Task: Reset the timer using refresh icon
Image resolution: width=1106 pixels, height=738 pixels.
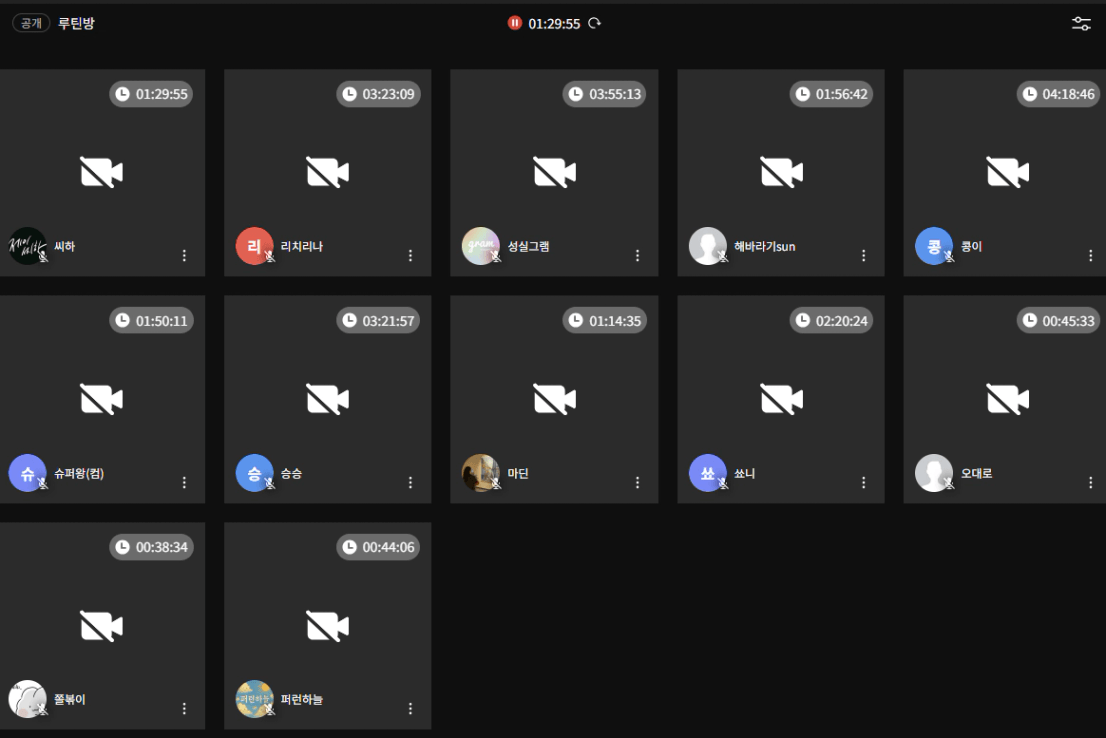Action: tap(595, 23)
